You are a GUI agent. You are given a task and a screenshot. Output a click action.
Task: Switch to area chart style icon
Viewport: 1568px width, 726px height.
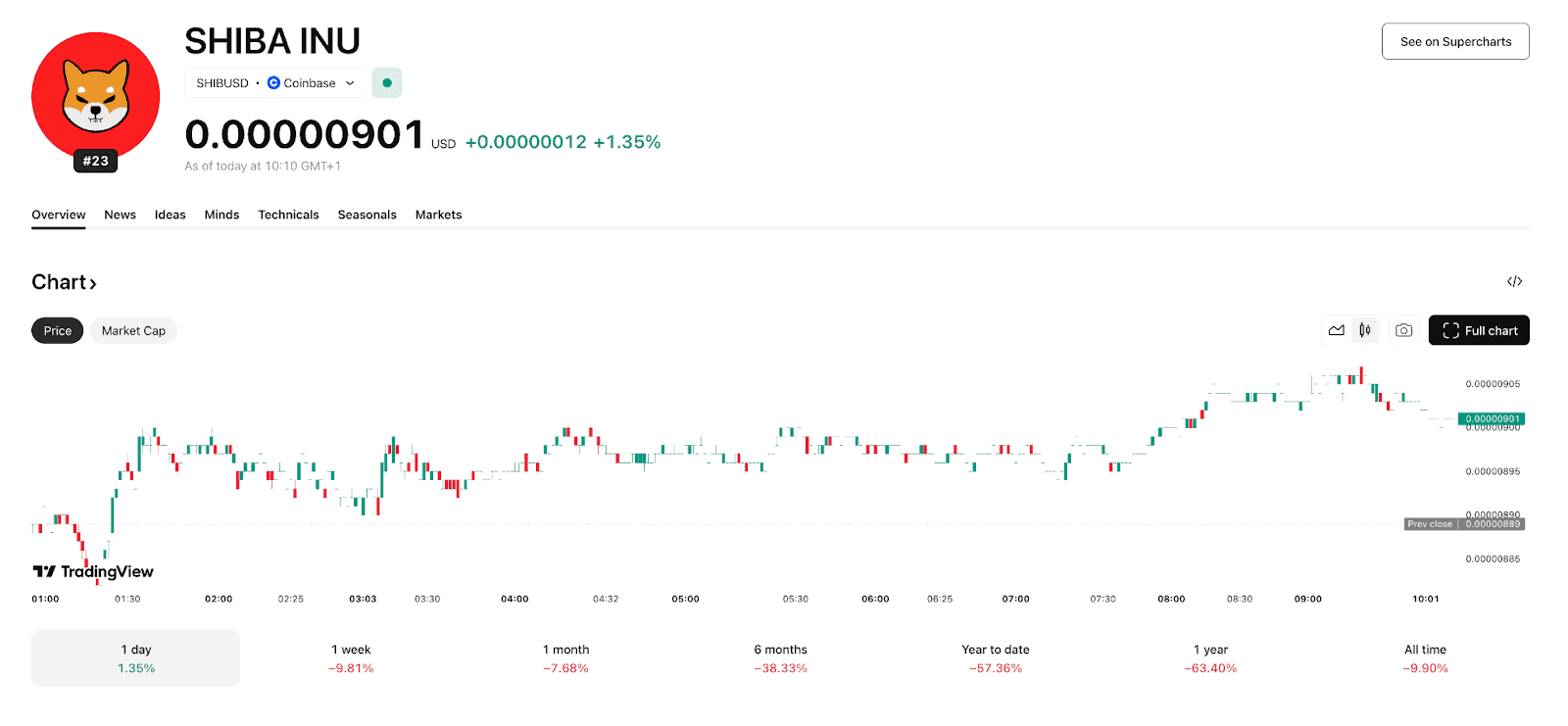(1336, 330)
